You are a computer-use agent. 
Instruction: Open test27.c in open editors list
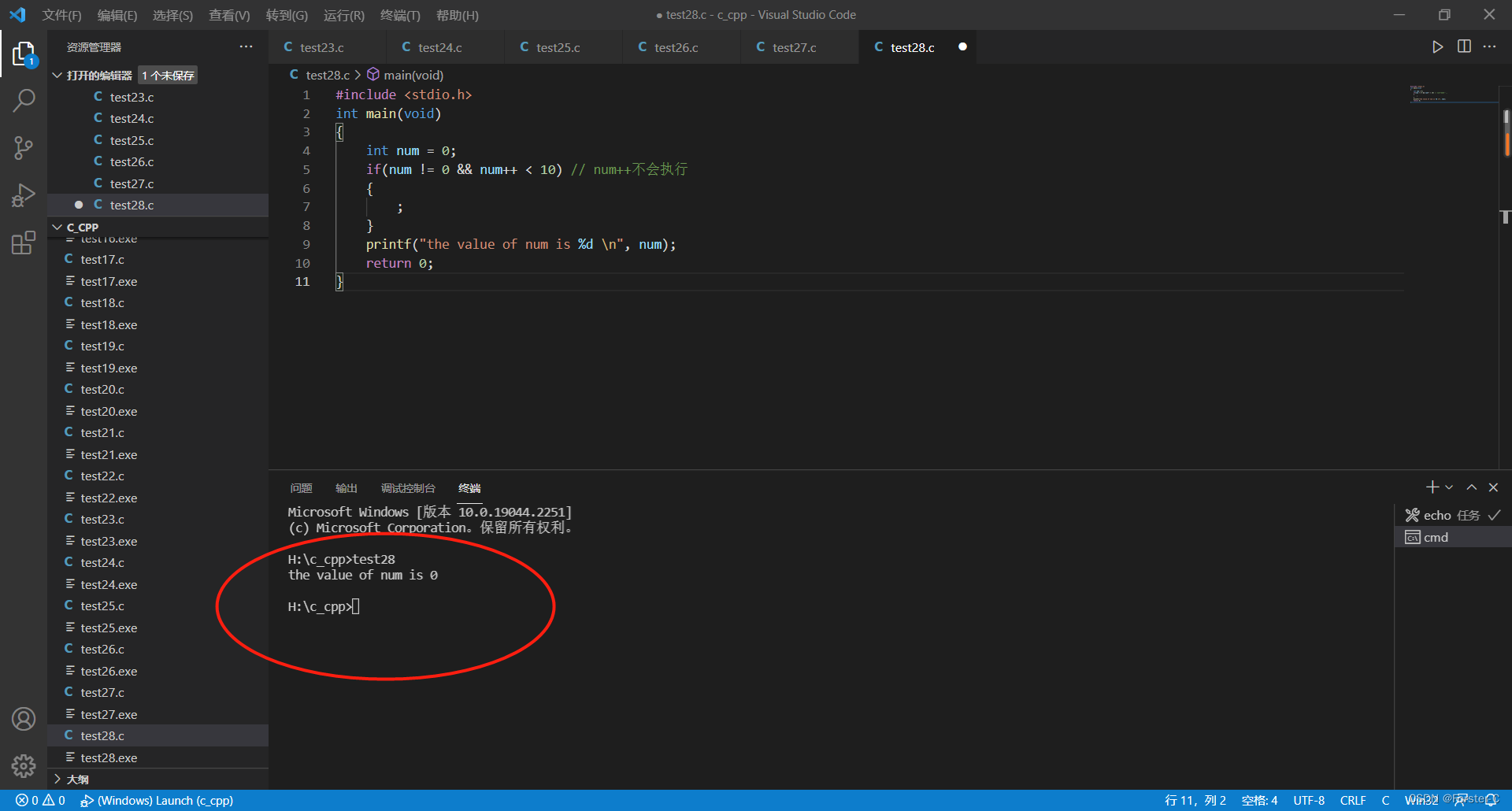tap(157, 183)
